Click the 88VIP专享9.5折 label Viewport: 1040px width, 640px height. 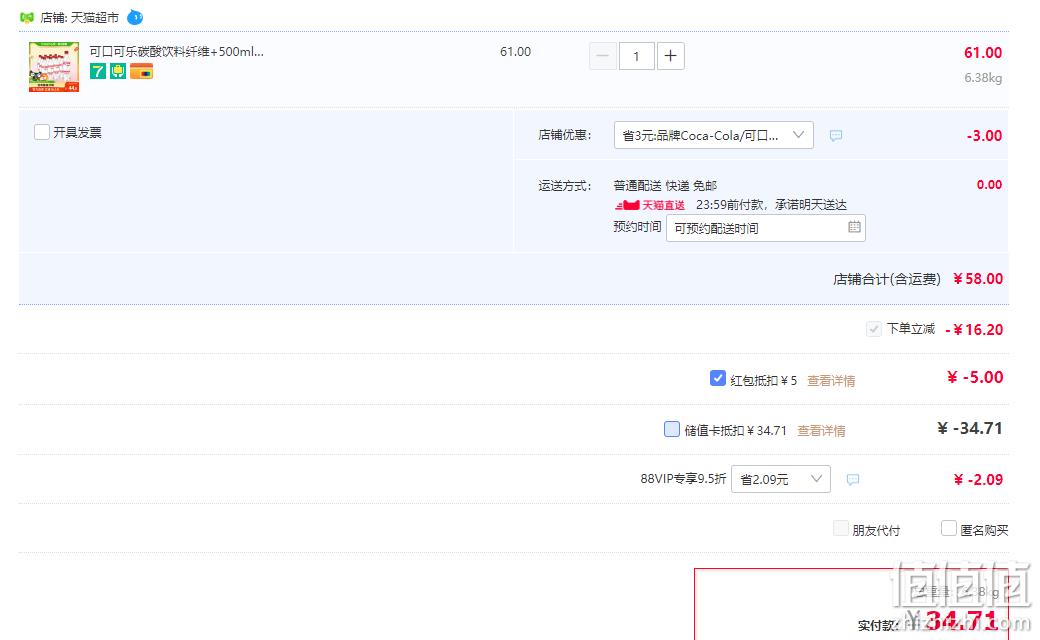point(683,478)
